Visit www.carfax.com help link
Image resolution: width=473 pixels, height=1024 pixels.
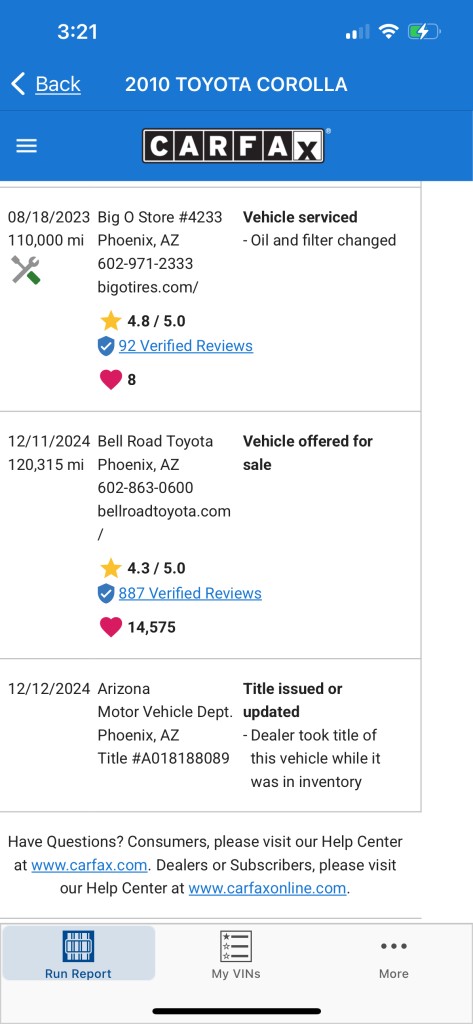tap(89, 865)
